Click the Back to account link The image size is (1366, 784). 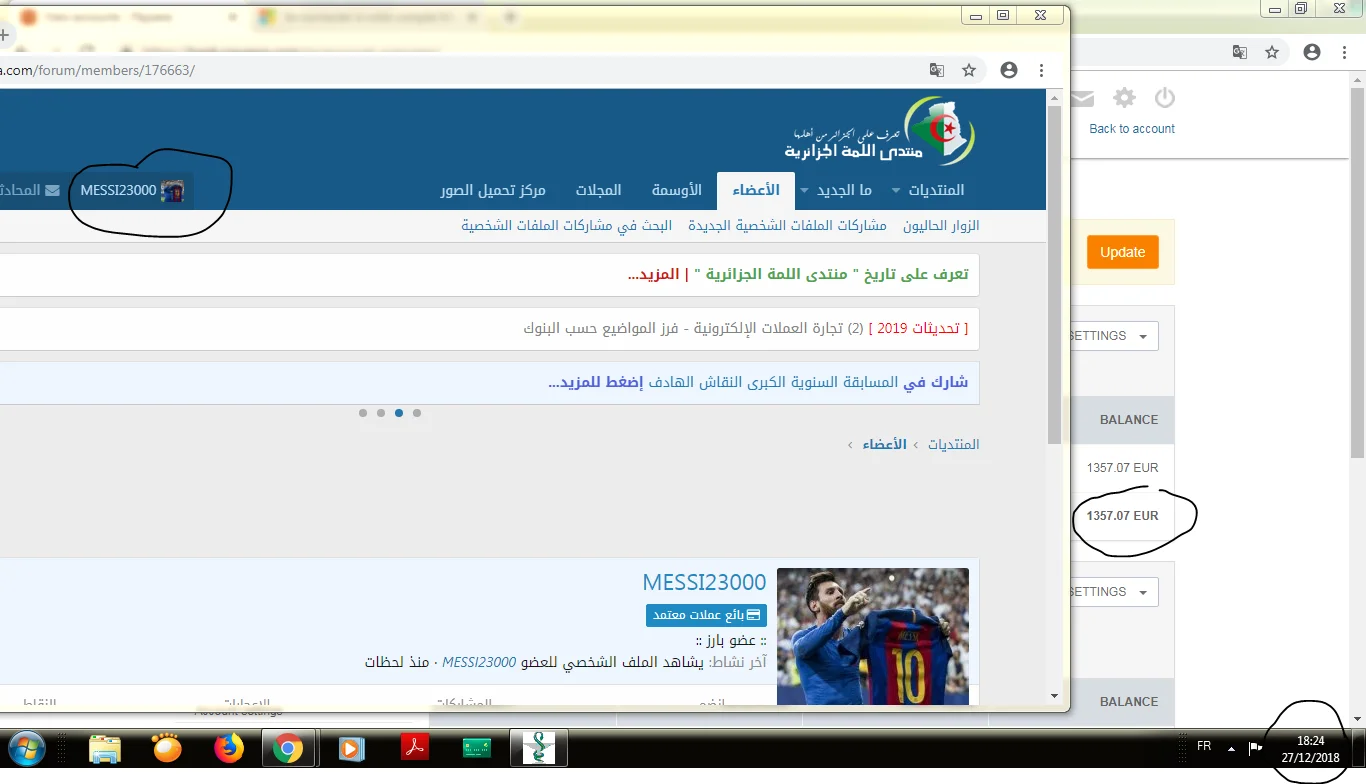point(1131,129)
